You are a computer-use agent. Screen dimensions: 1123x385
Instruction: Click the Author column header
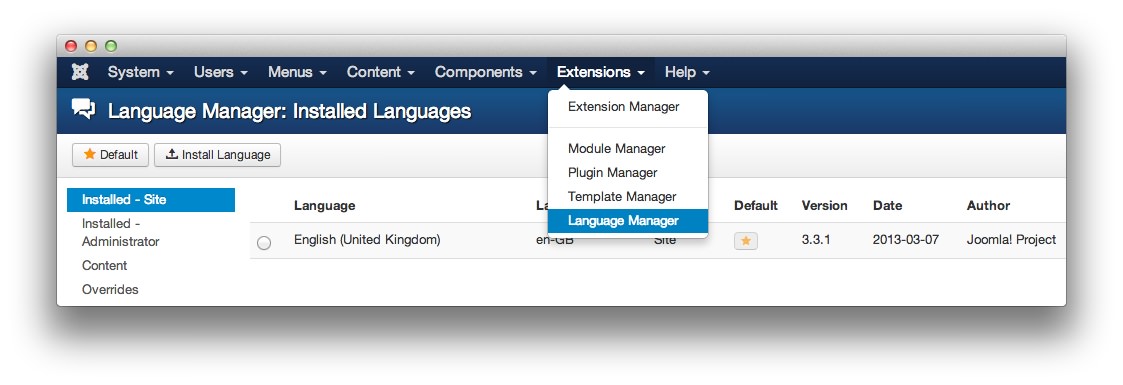(x=988, y=205)
